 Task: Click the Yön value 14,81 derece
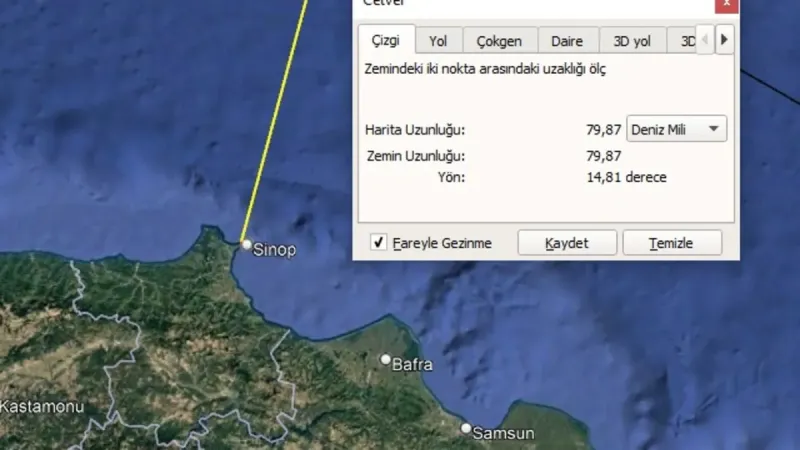click(627, 177)
